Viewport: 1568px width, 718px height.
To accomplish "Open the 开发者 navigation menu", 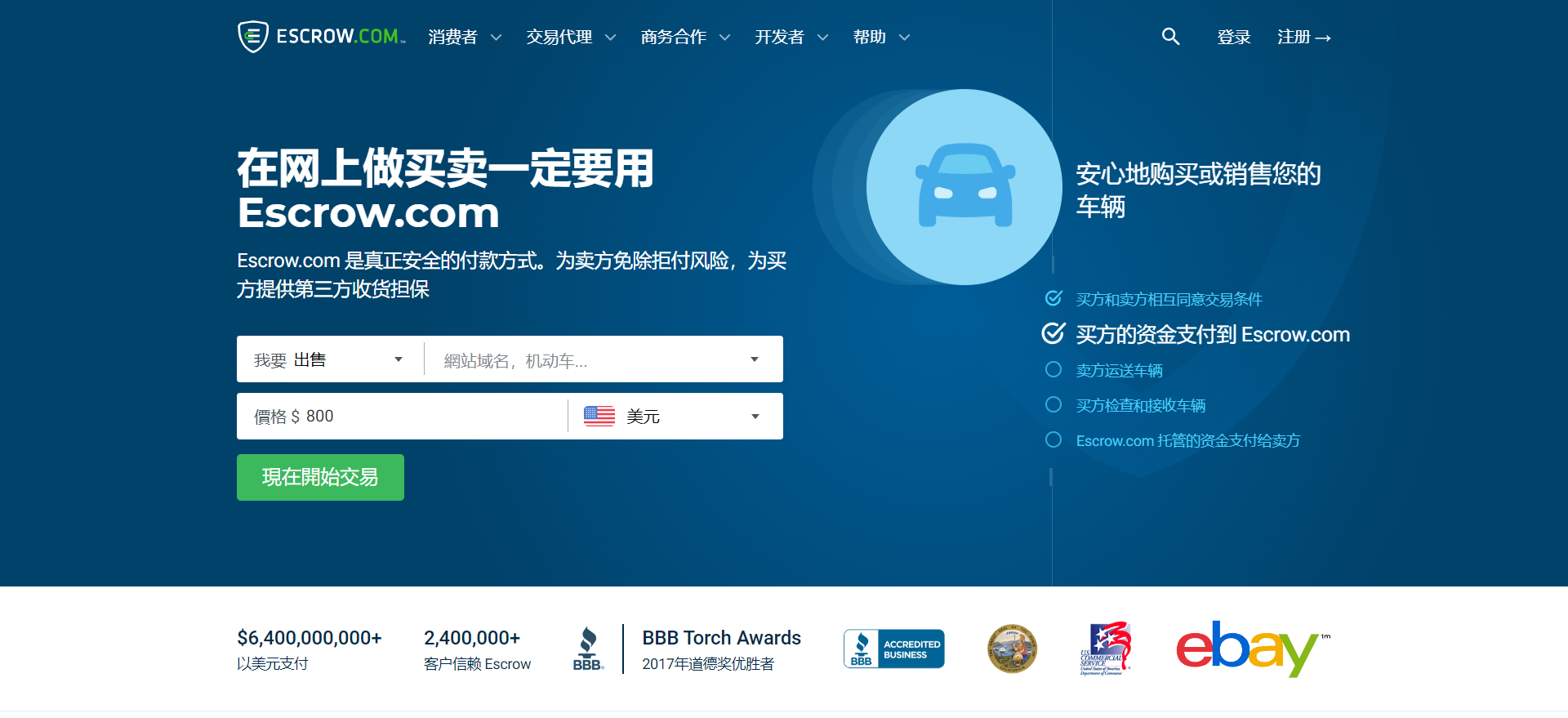I will pos(791,38).
